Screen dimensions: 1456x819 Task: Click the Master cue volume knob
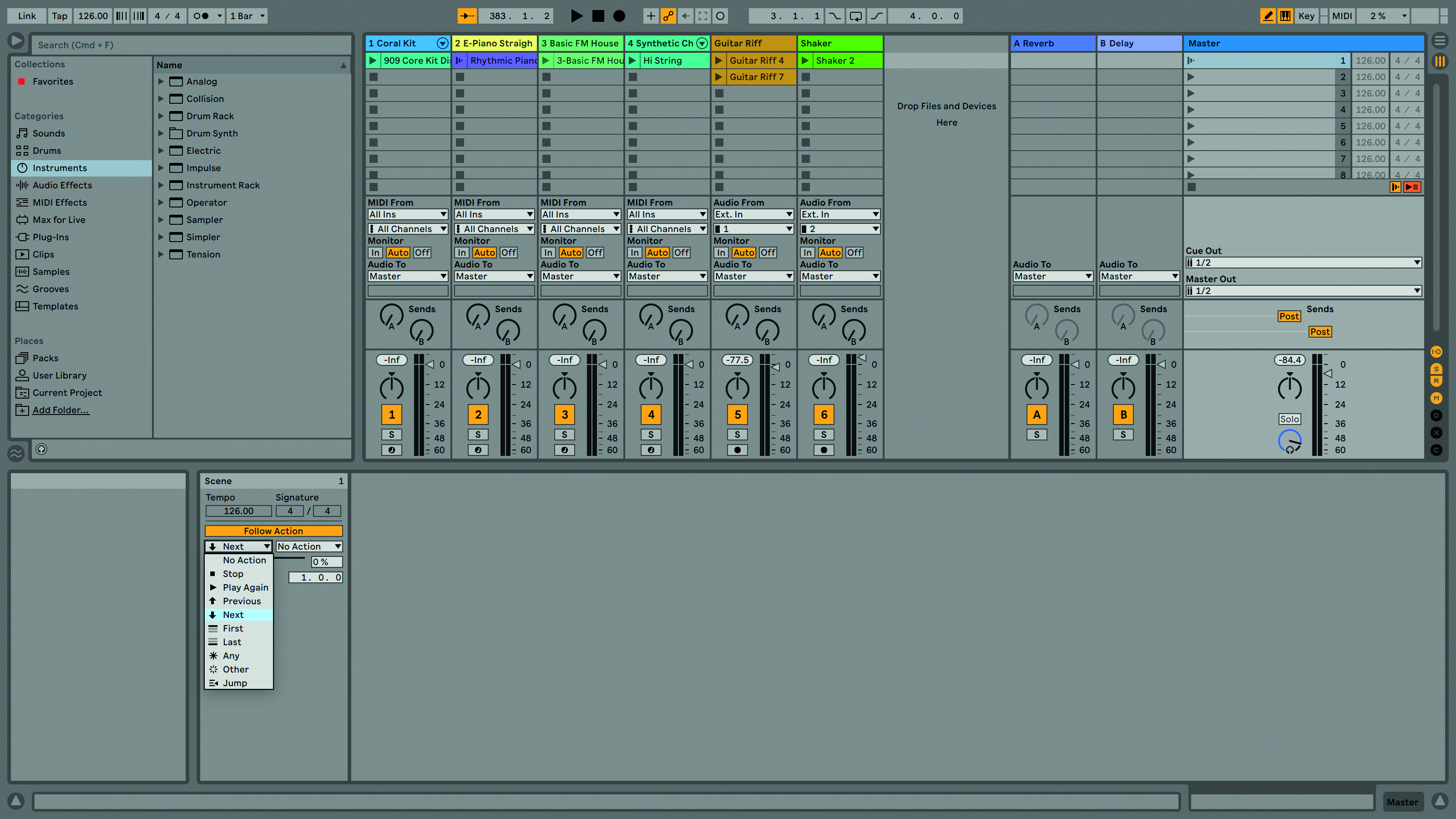click(1289, 441)
